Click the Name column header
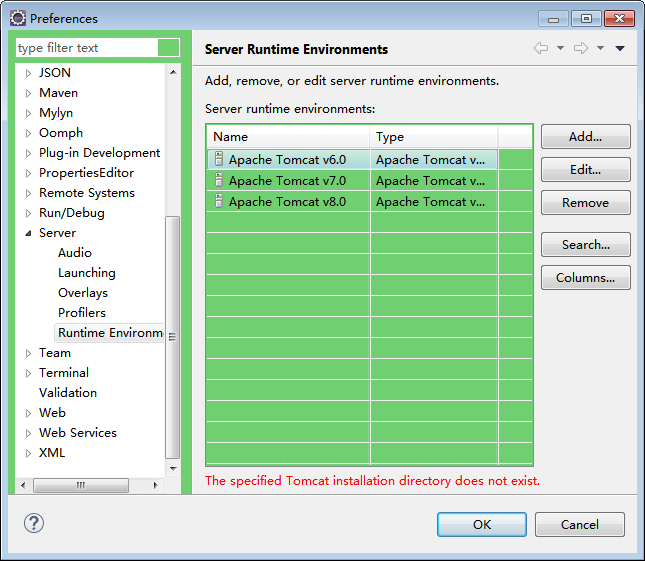The image size is (645, 561). [x=288, y=137]
